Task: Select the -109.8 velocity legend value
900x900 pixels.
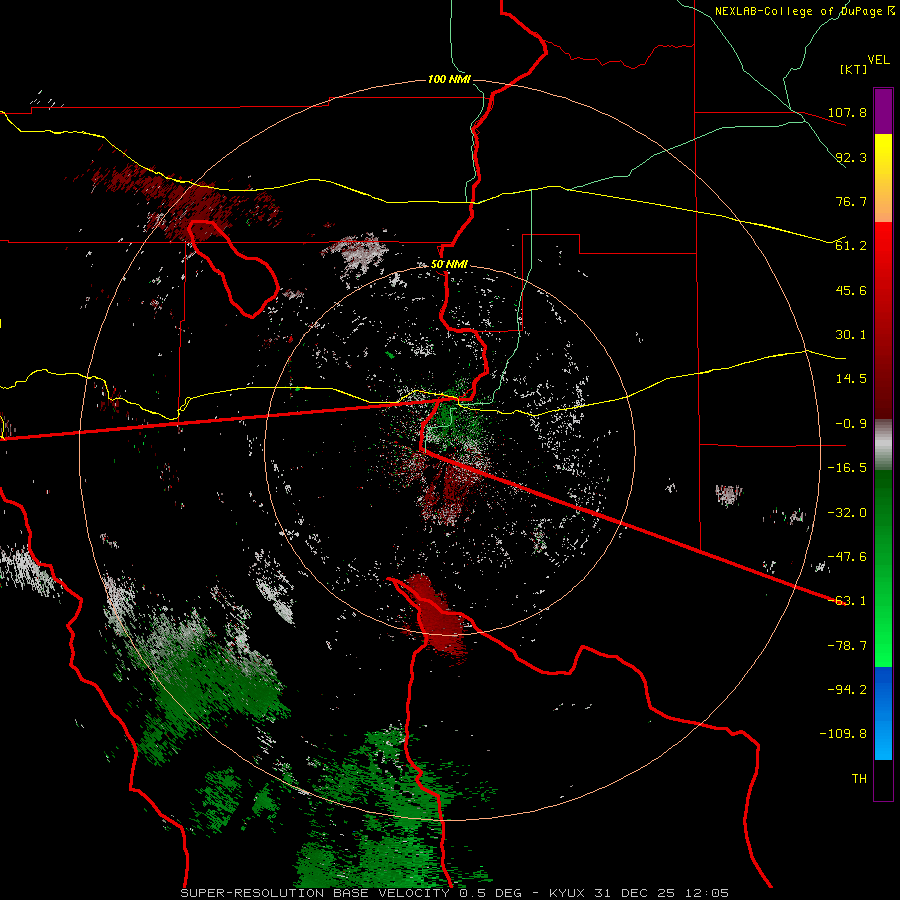Action: click(x=843, y=734)
